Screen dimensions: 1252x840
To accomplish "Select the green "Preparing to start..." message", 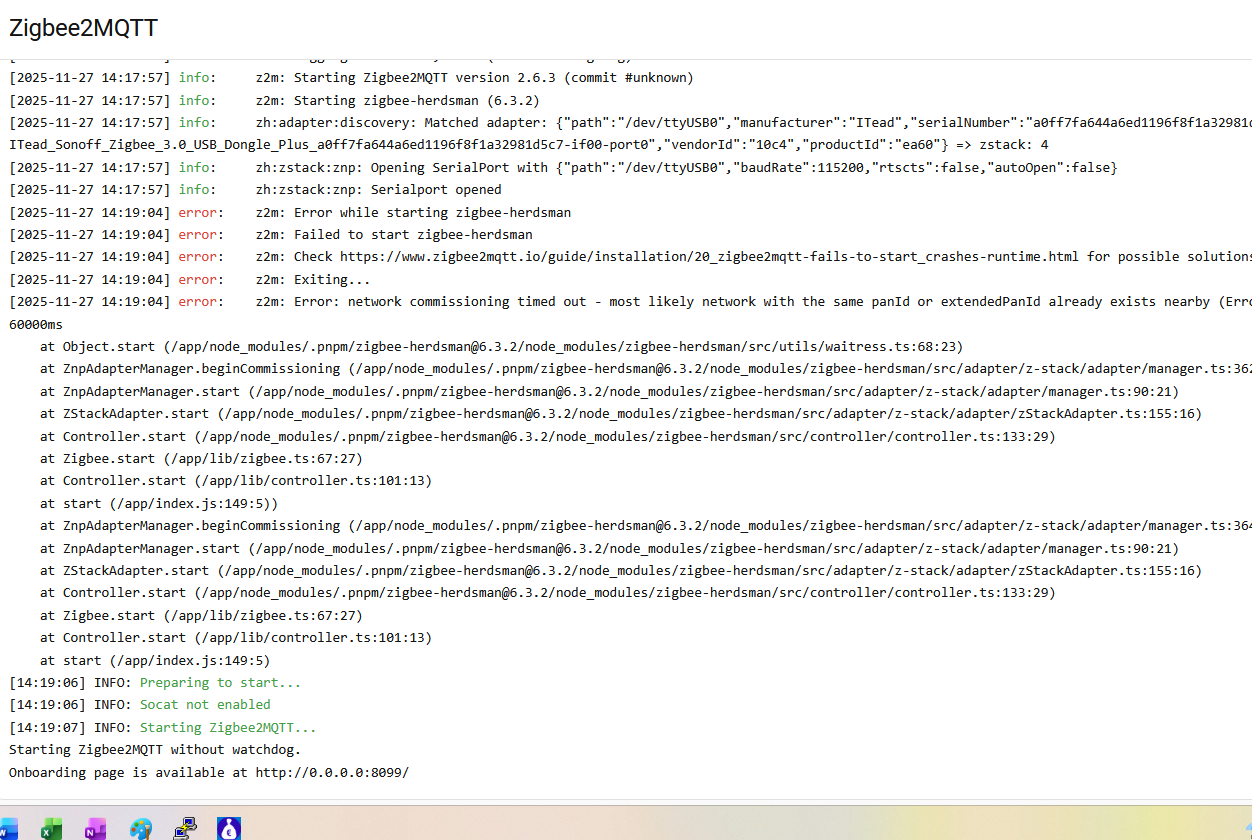I will 220,683.
